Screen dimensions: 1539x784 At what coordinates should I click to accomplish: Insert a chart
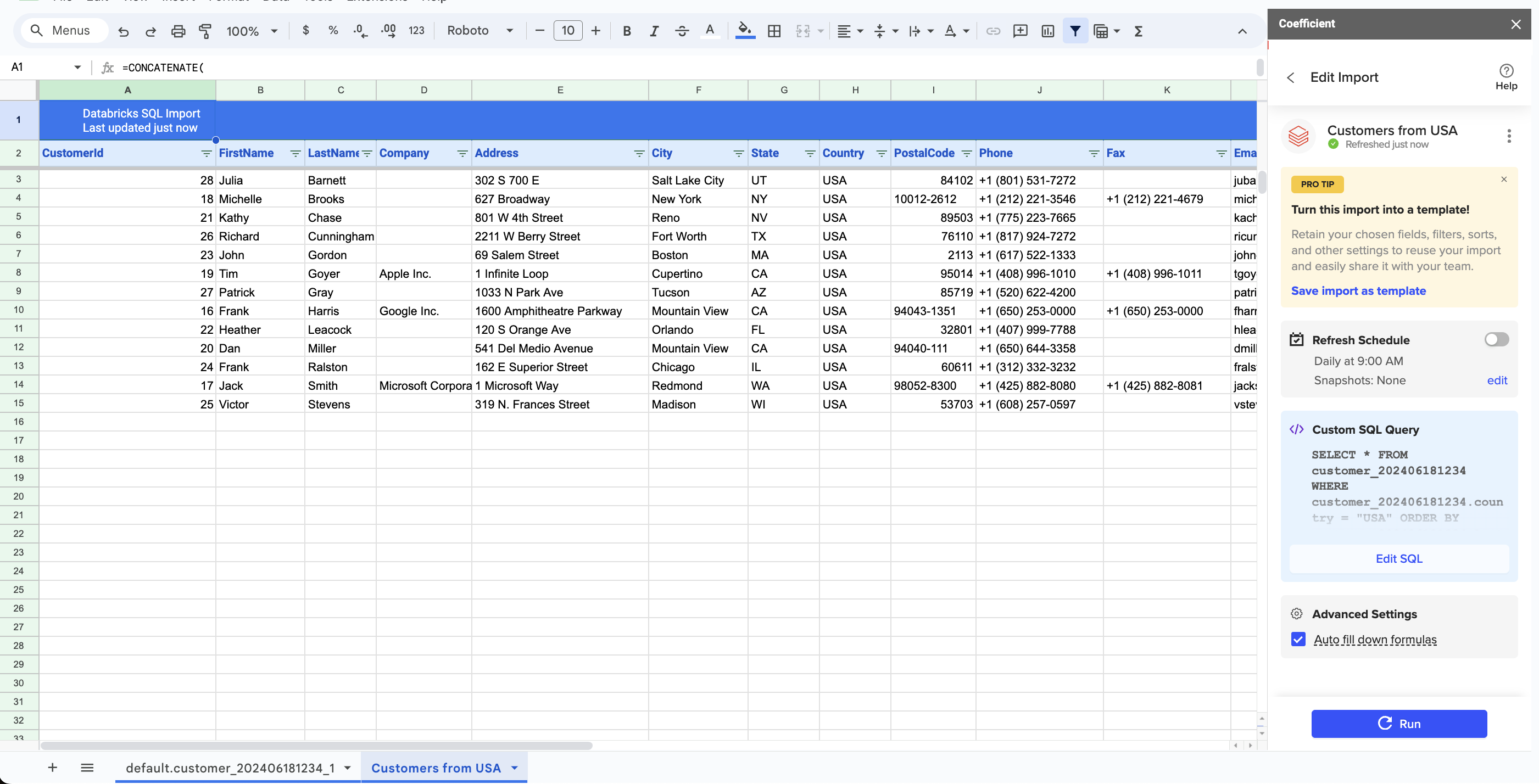point(1048,31)
